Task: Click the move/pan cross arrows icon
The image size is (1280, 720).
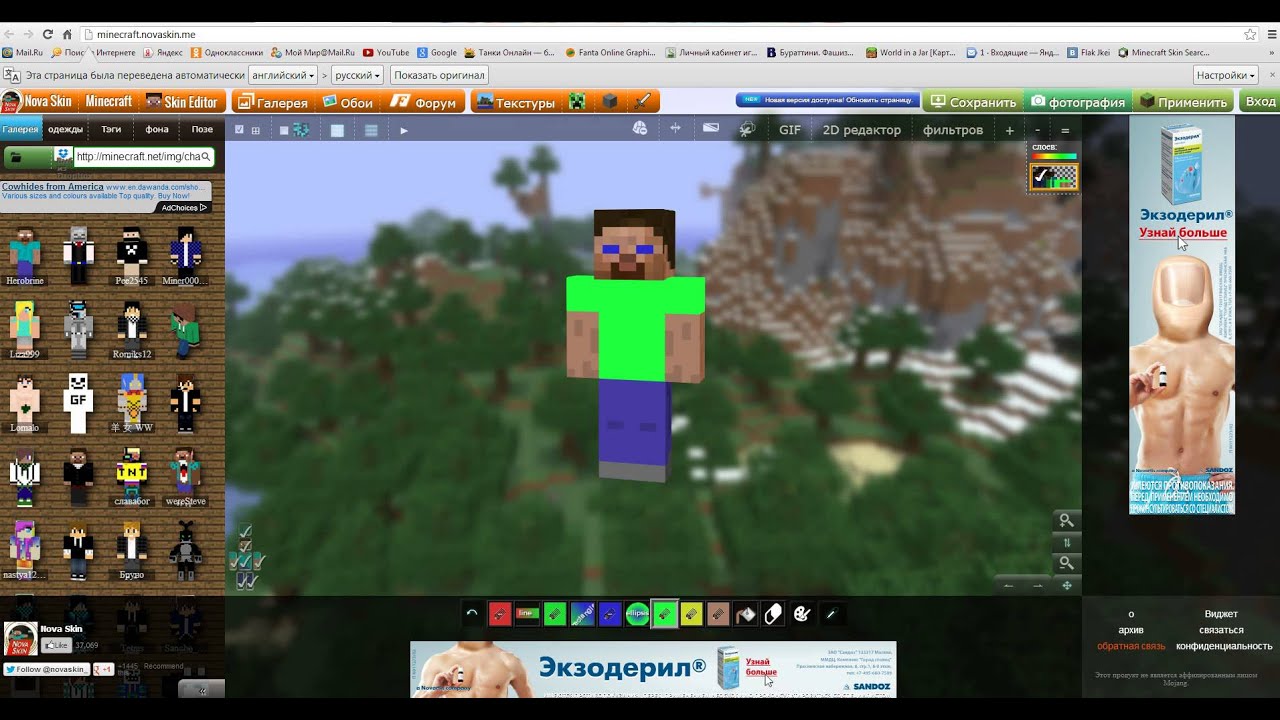Action: [1067, 585]
